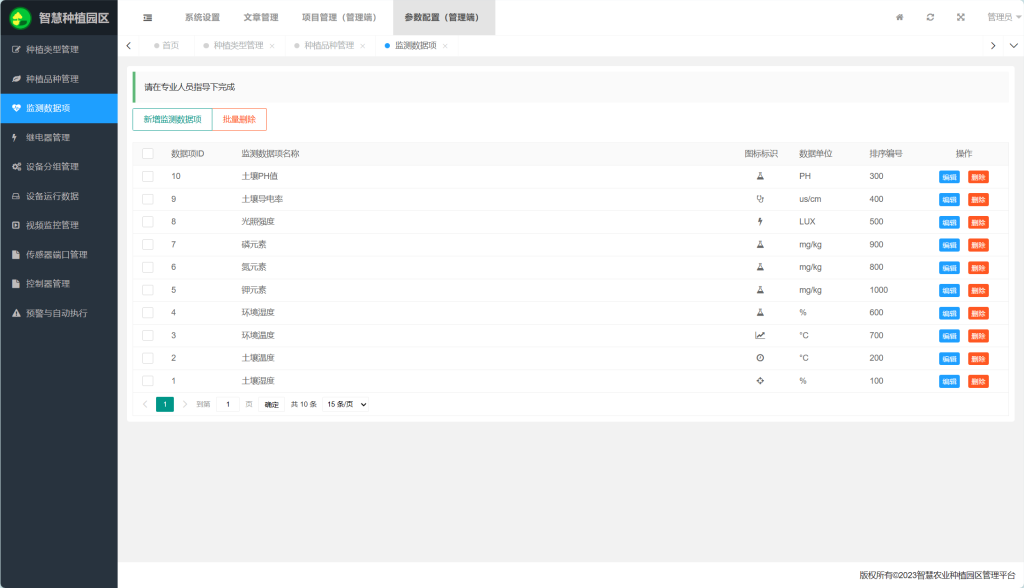This screenshot has height=588, width=1024.
Task: Close the 种植品种管理 tab
Action: coord(363,46)
